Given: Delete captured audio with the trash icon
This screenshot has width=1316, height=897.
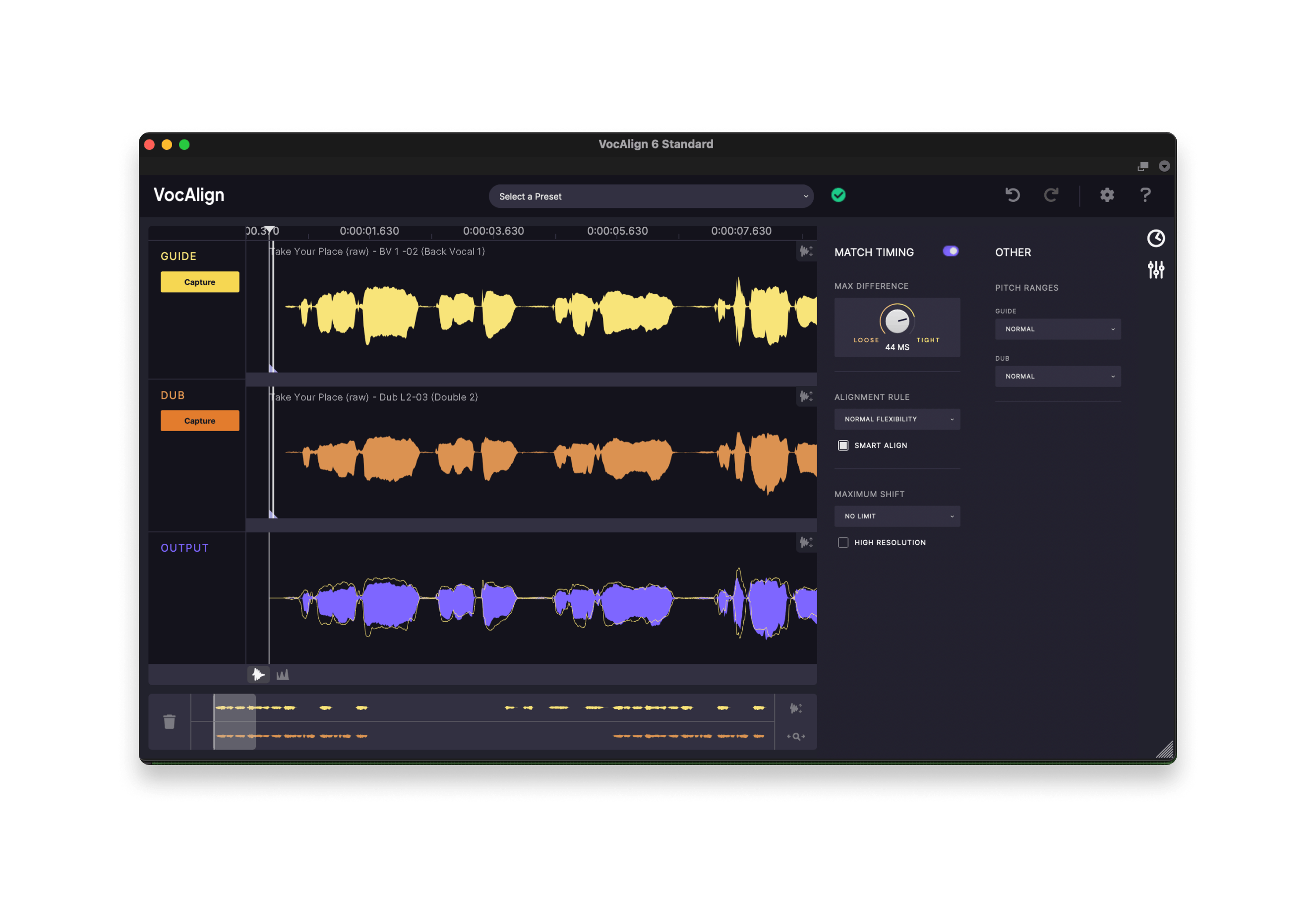Looking at the screenshot, I should (x=169, y=721).
